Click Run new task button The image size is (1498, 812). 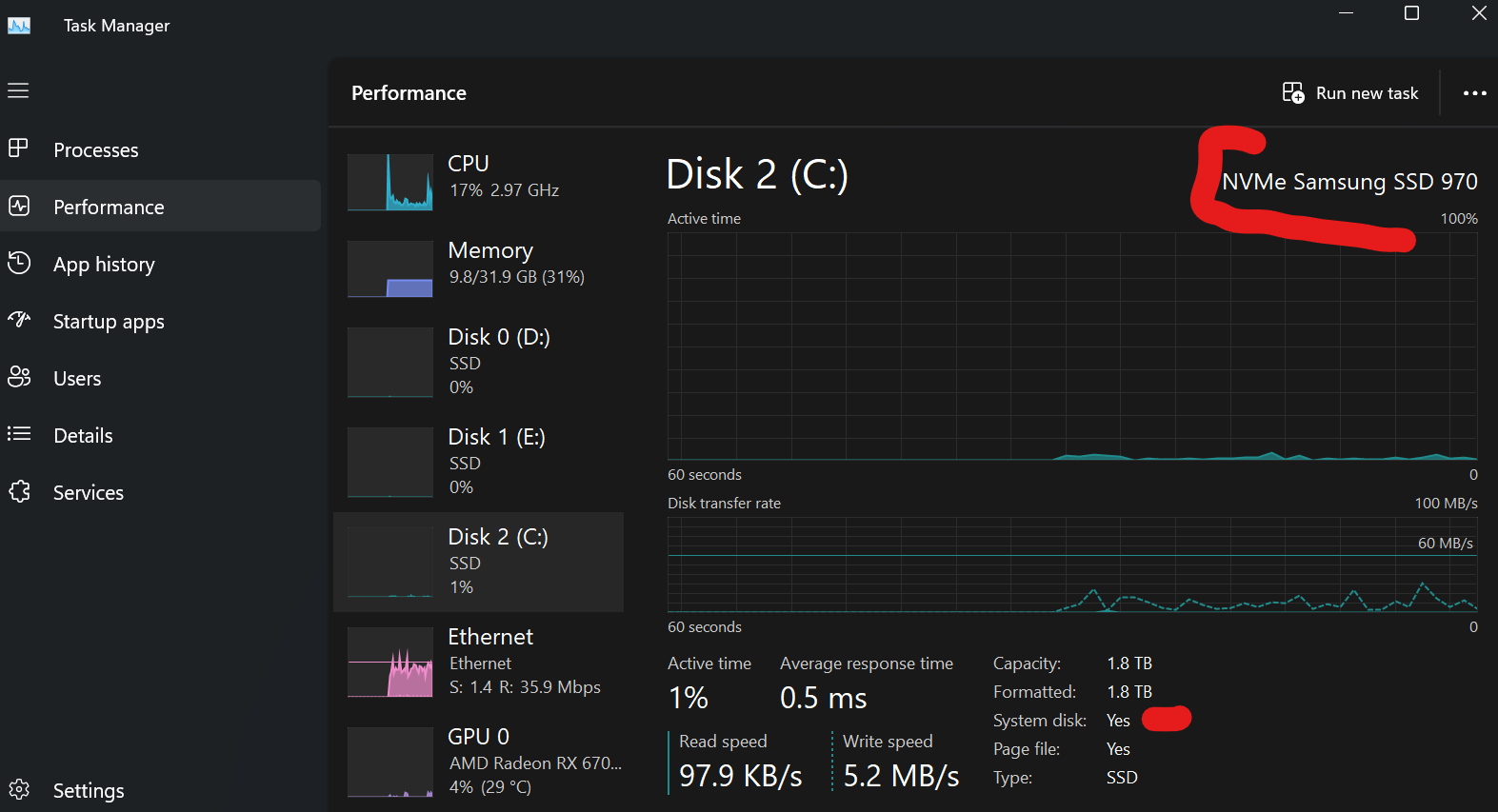[1350, 93]
